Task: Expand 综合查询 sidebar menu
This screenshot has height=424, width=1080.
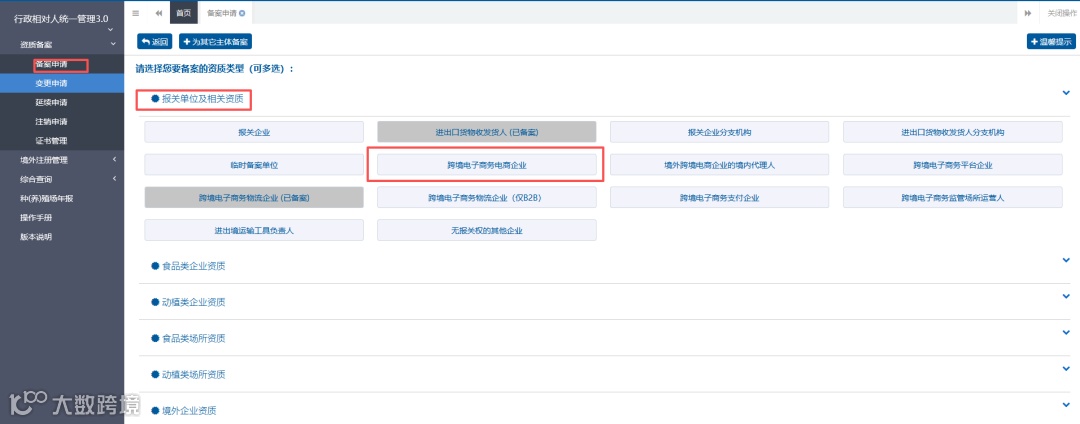Action: [62, 180]
